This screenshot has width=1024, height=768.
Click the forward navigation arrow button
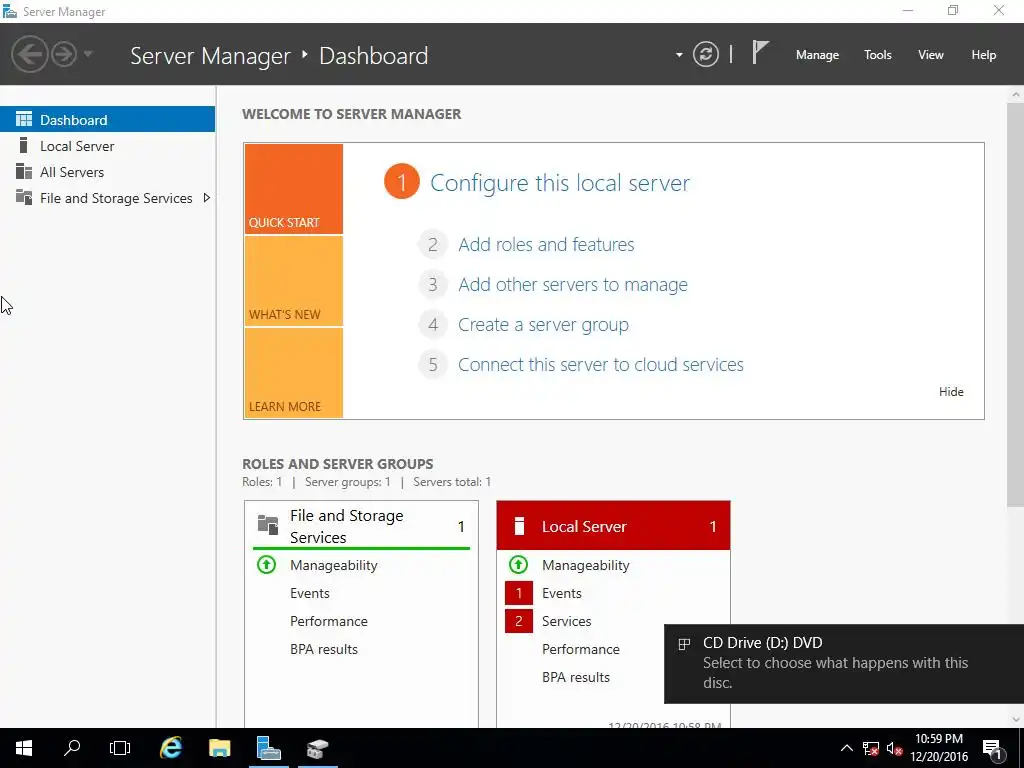click(x=64, y=54)
